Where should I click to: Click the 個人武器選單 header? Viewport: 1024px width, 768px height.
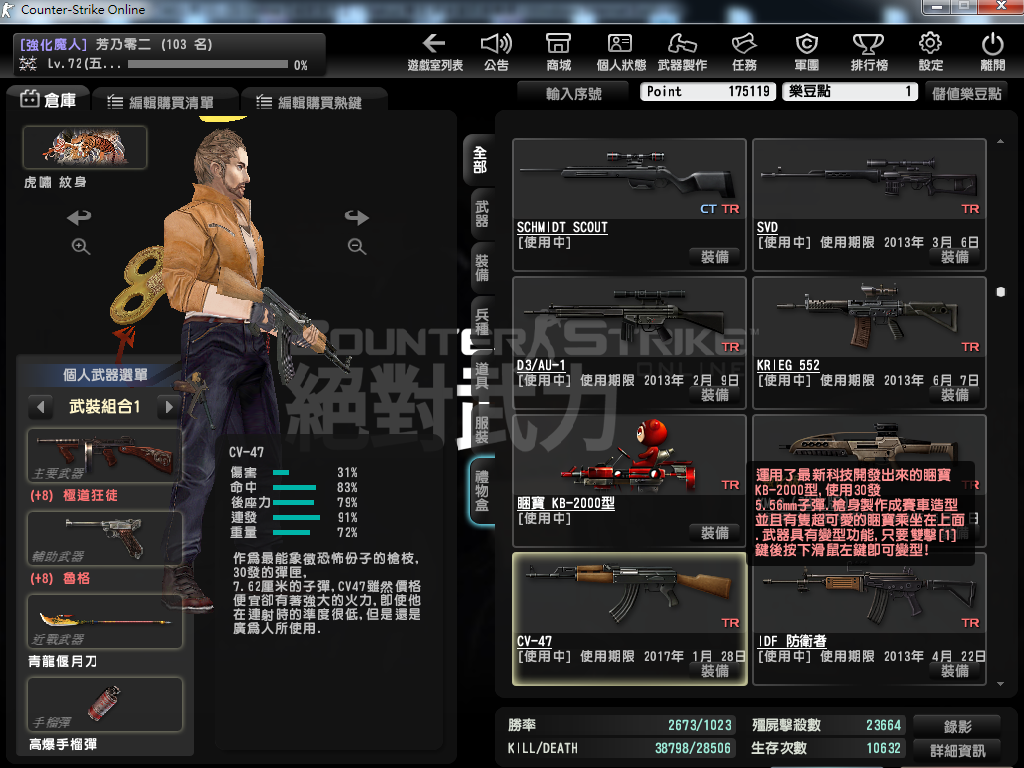click(105, 375)
